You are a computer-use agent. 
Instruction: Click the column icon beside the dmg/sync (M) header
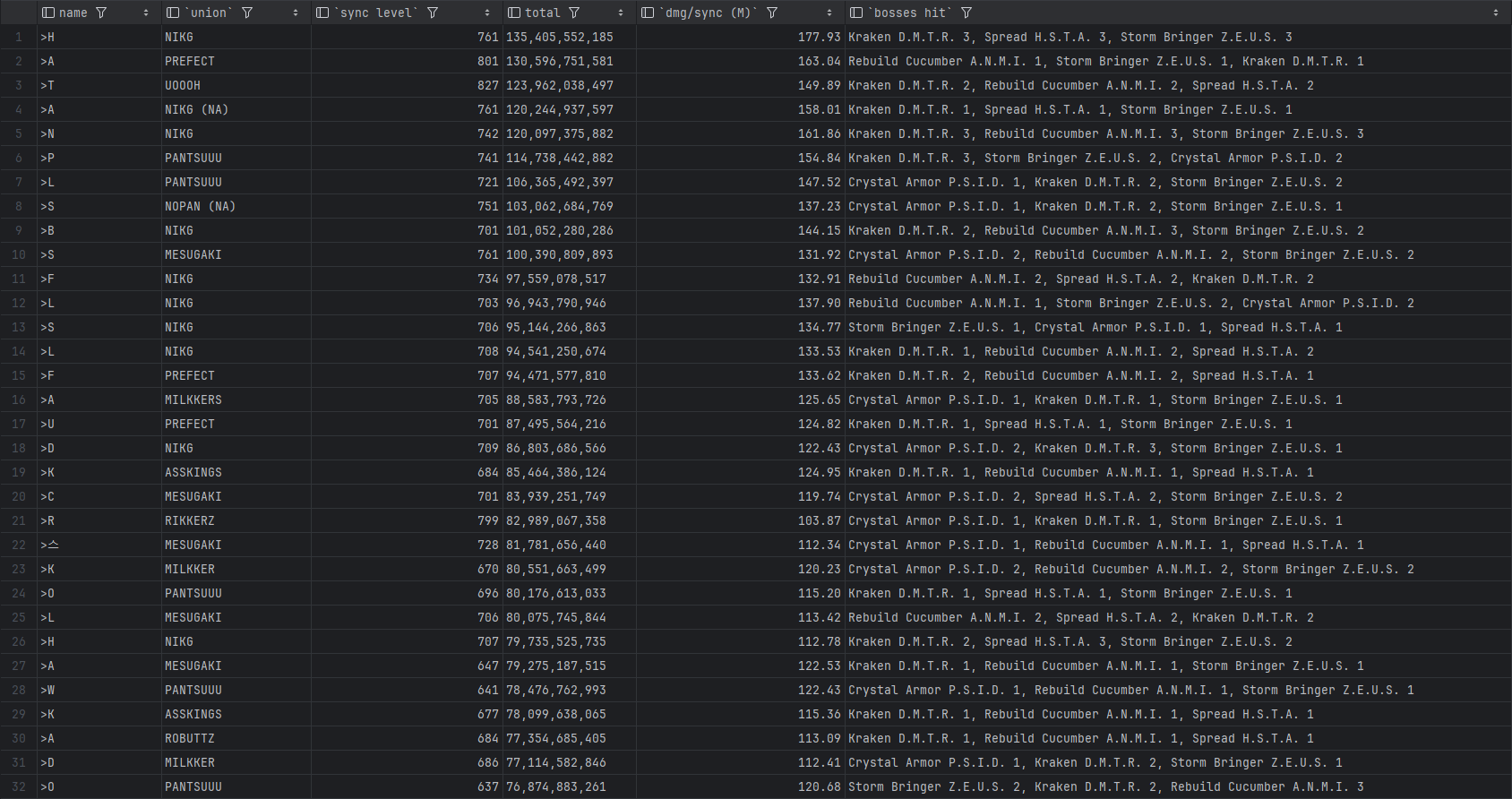(648, 13)
